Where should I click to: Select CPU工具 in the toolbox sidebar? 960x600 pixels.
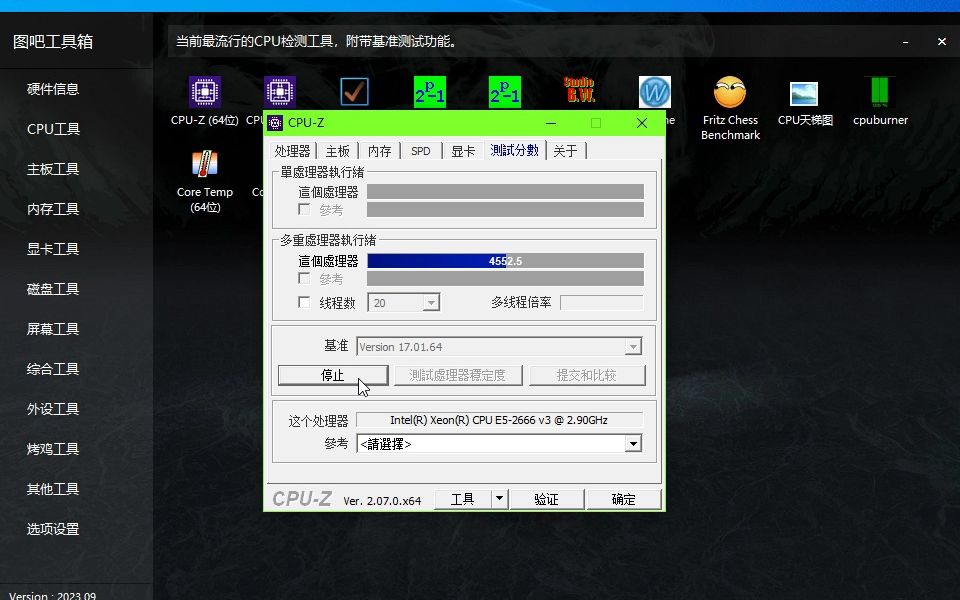click(53, 129)
